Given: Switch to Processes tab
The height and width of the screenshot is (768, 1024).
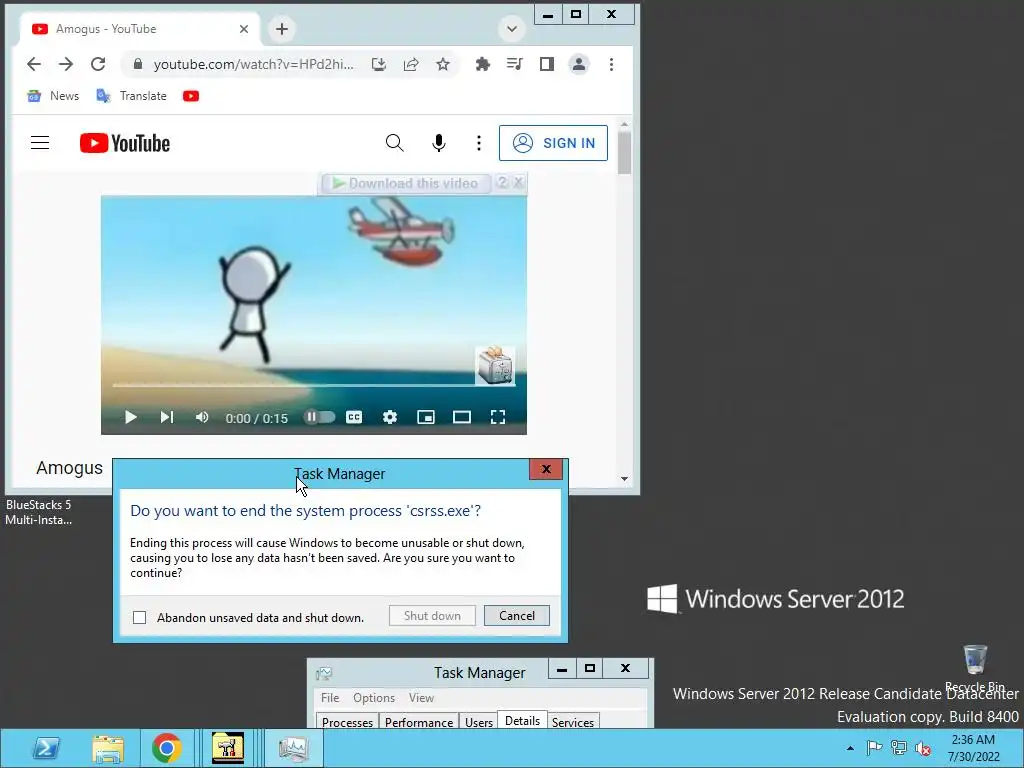Looking at the screenshot, I should click(x=347, y=722).
